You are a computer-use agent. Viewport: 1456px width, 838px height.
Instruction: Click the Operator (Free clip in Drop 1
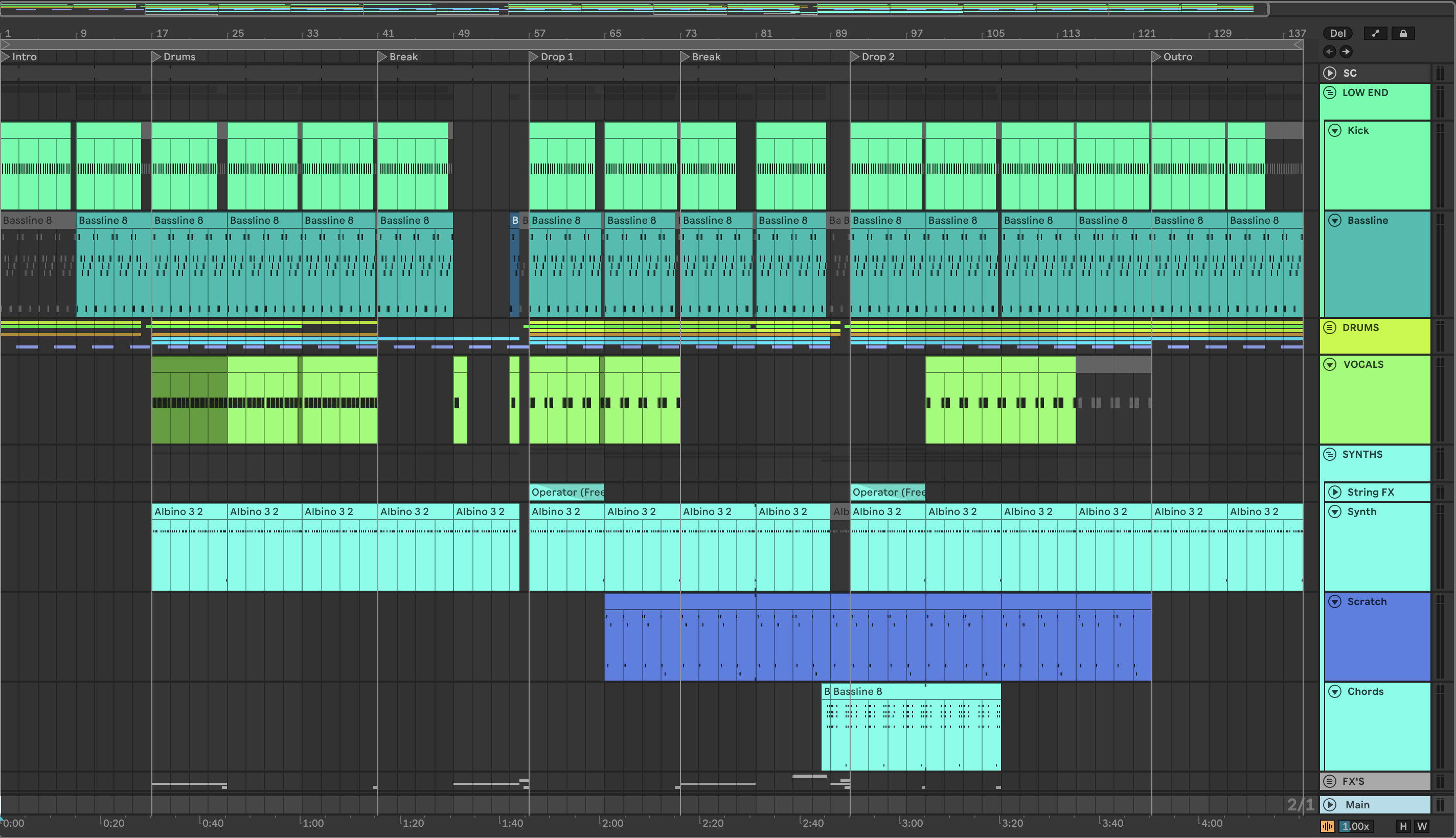tap(566, 492)
